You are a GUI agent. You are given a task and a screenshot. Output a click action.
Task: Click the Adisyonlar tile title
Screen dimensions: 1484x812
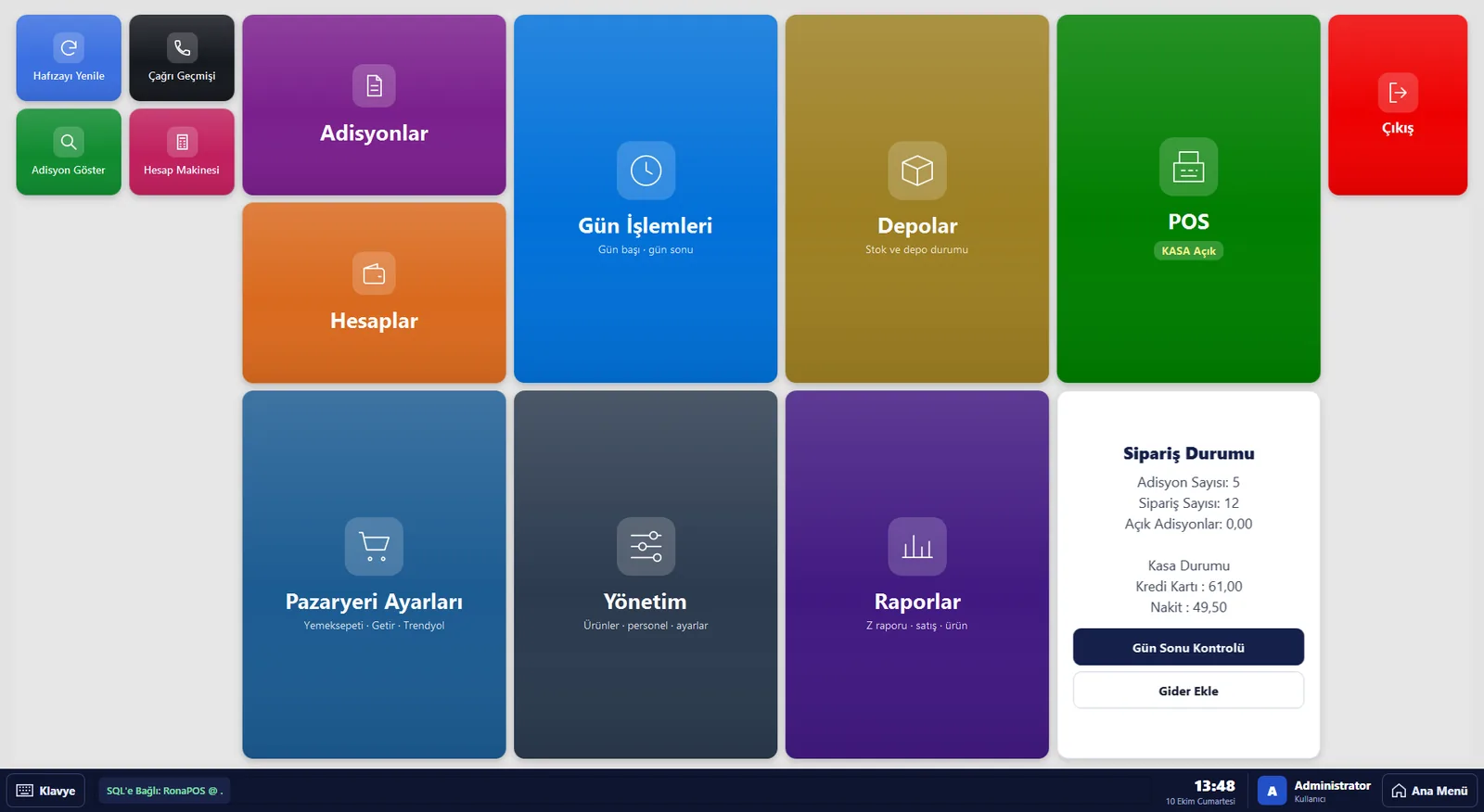pos(374,133)
